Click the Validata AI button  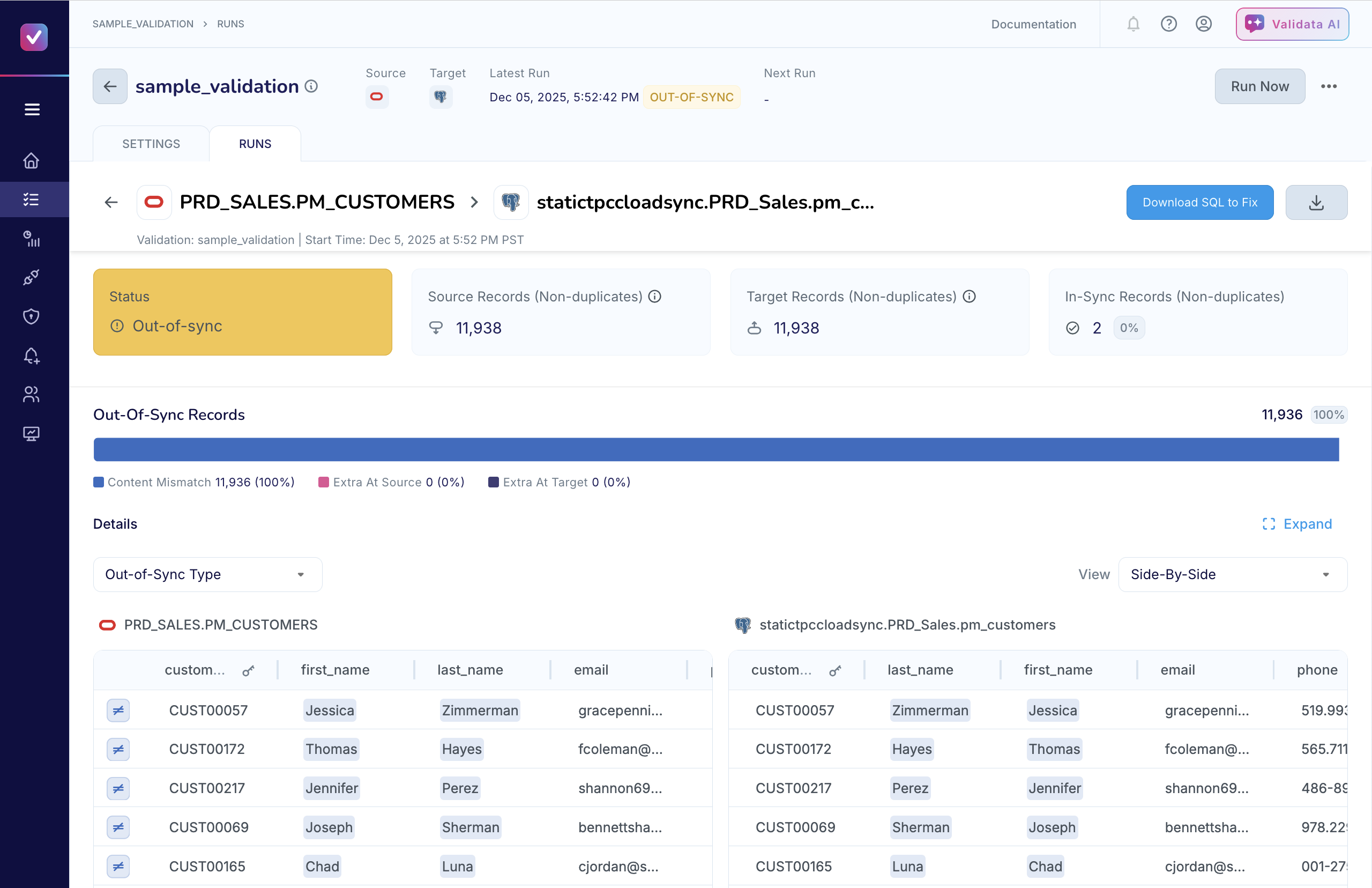tap(1292, 24)
